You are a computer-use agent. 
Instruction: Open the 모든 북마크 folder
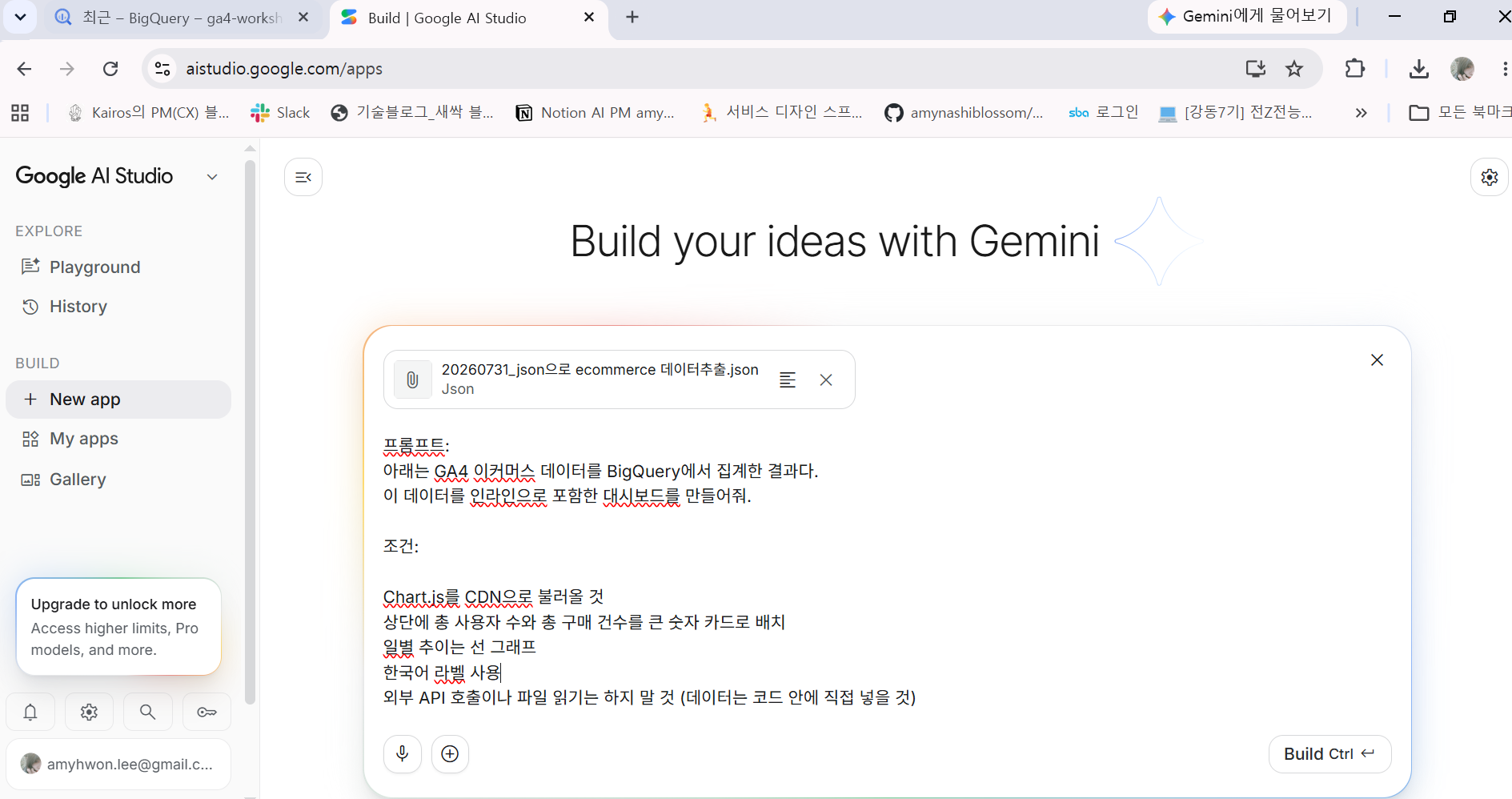(x=1460, y=113)
